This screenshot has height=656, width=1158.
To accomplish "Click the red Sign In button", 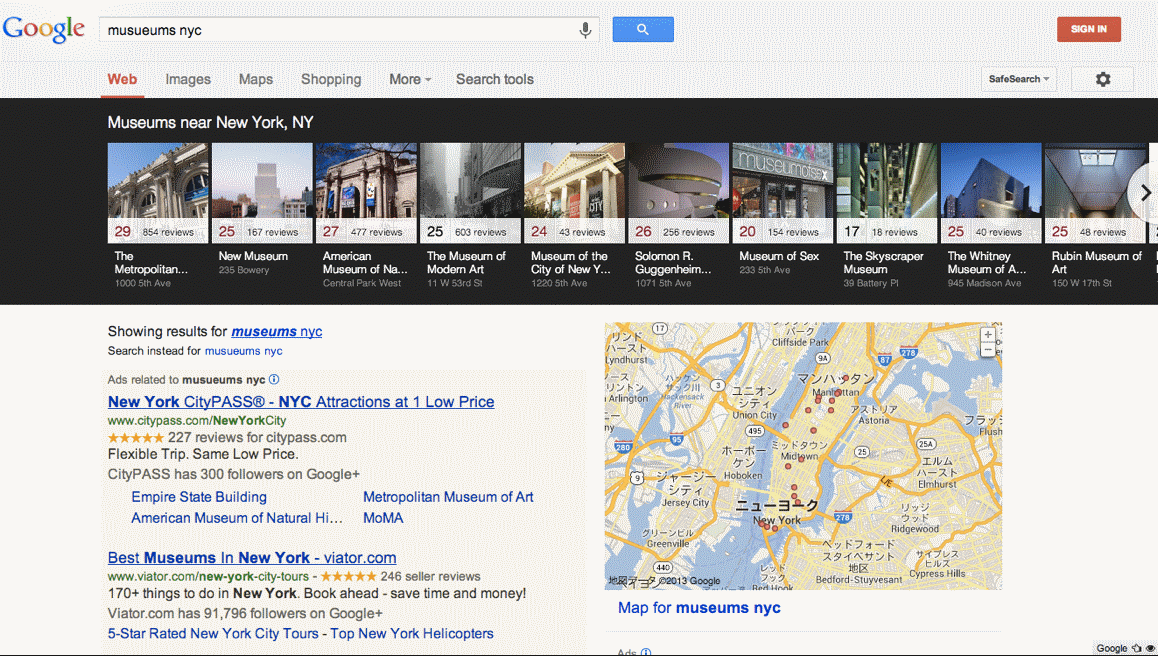I will click(x=1088, y=29).
